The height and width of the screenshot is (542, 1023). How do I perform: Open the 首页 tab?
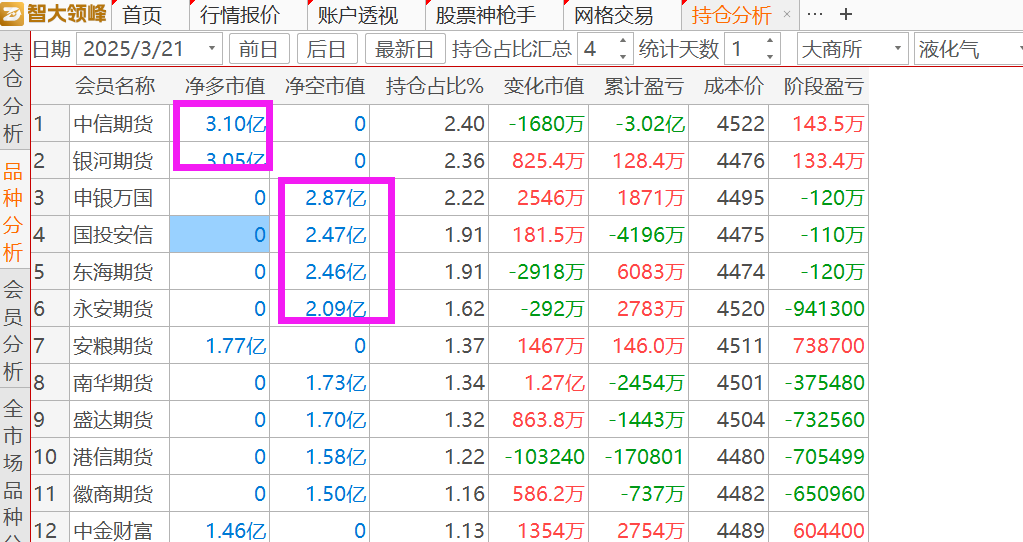click(x=142, y=15)
